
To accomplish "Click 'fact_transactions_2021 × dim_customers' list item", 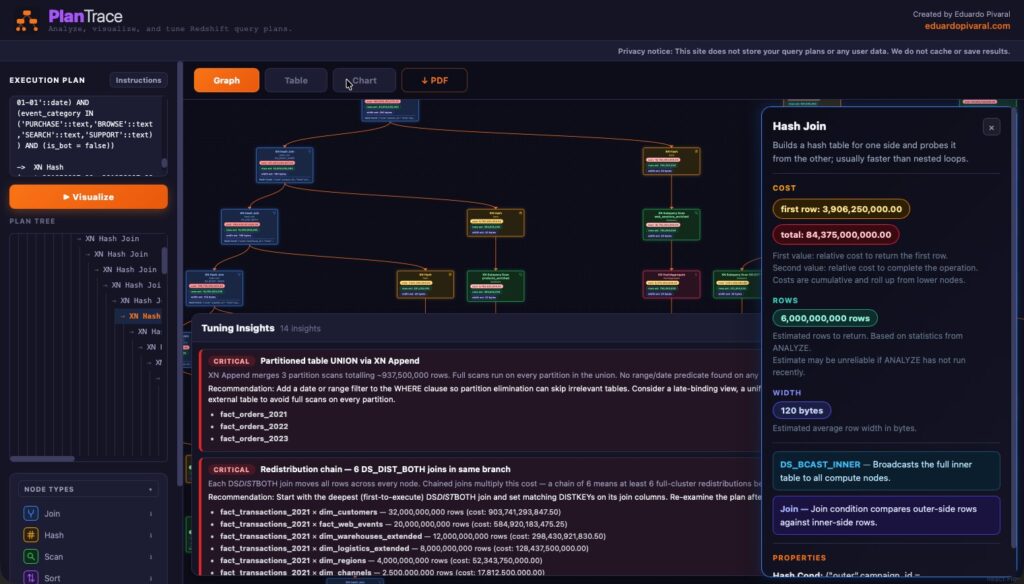I will pyautogui.click(x=390, y=512).
